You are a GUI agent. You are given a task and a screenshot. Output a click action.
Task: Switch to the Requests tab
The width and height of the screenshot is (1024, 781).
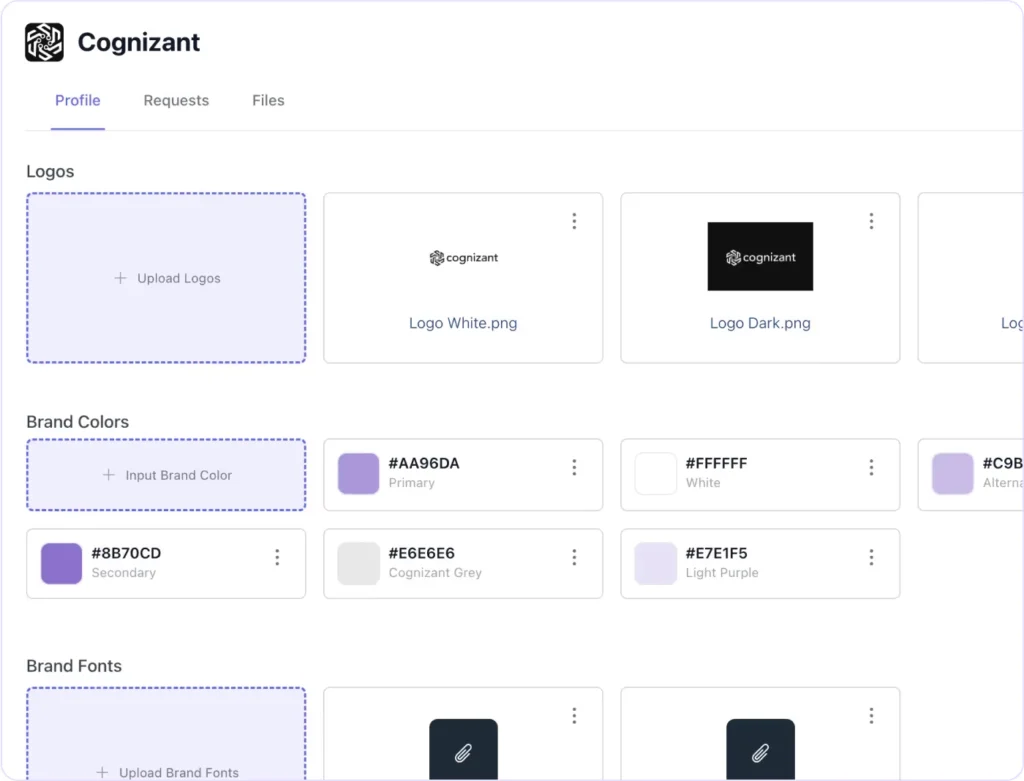point(176,100)
